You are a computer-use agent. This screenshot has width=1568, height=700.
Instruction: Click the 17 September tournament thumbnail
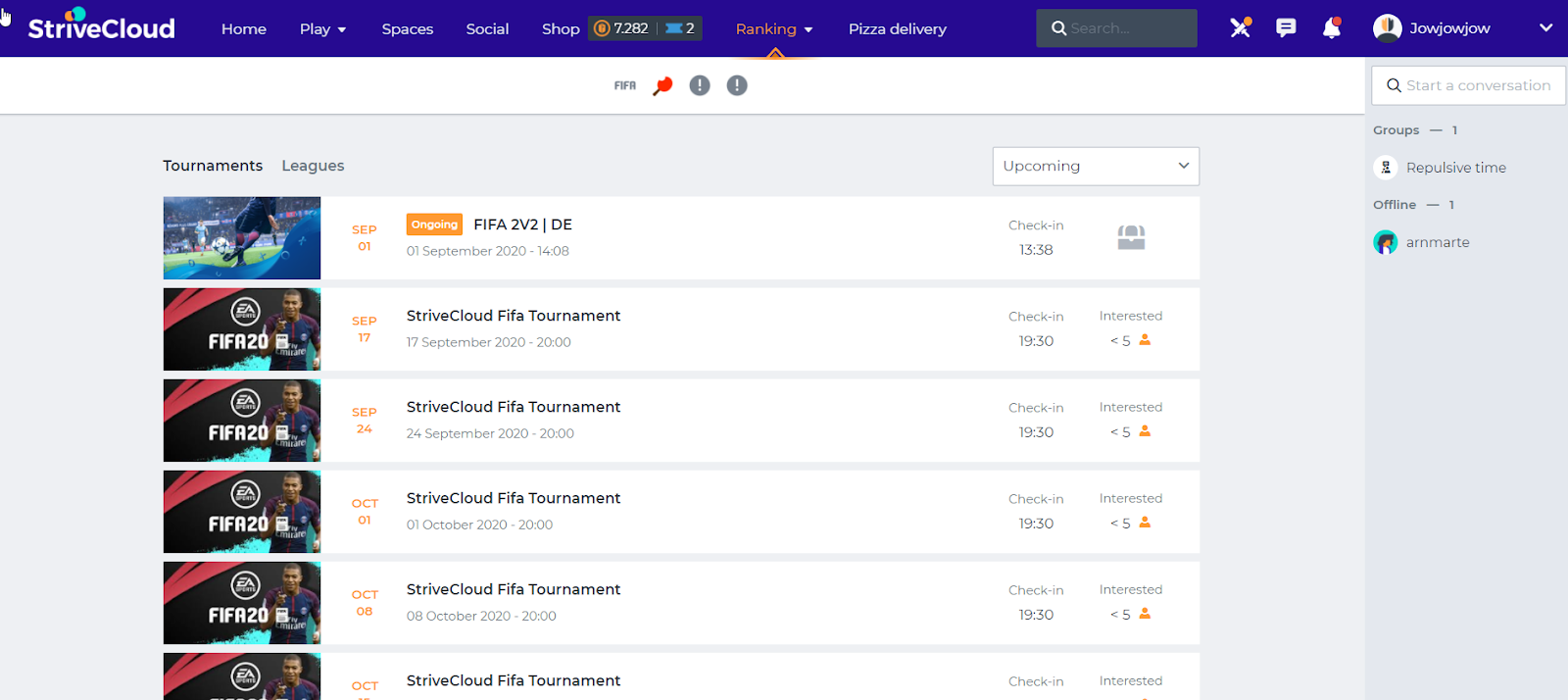242,329
